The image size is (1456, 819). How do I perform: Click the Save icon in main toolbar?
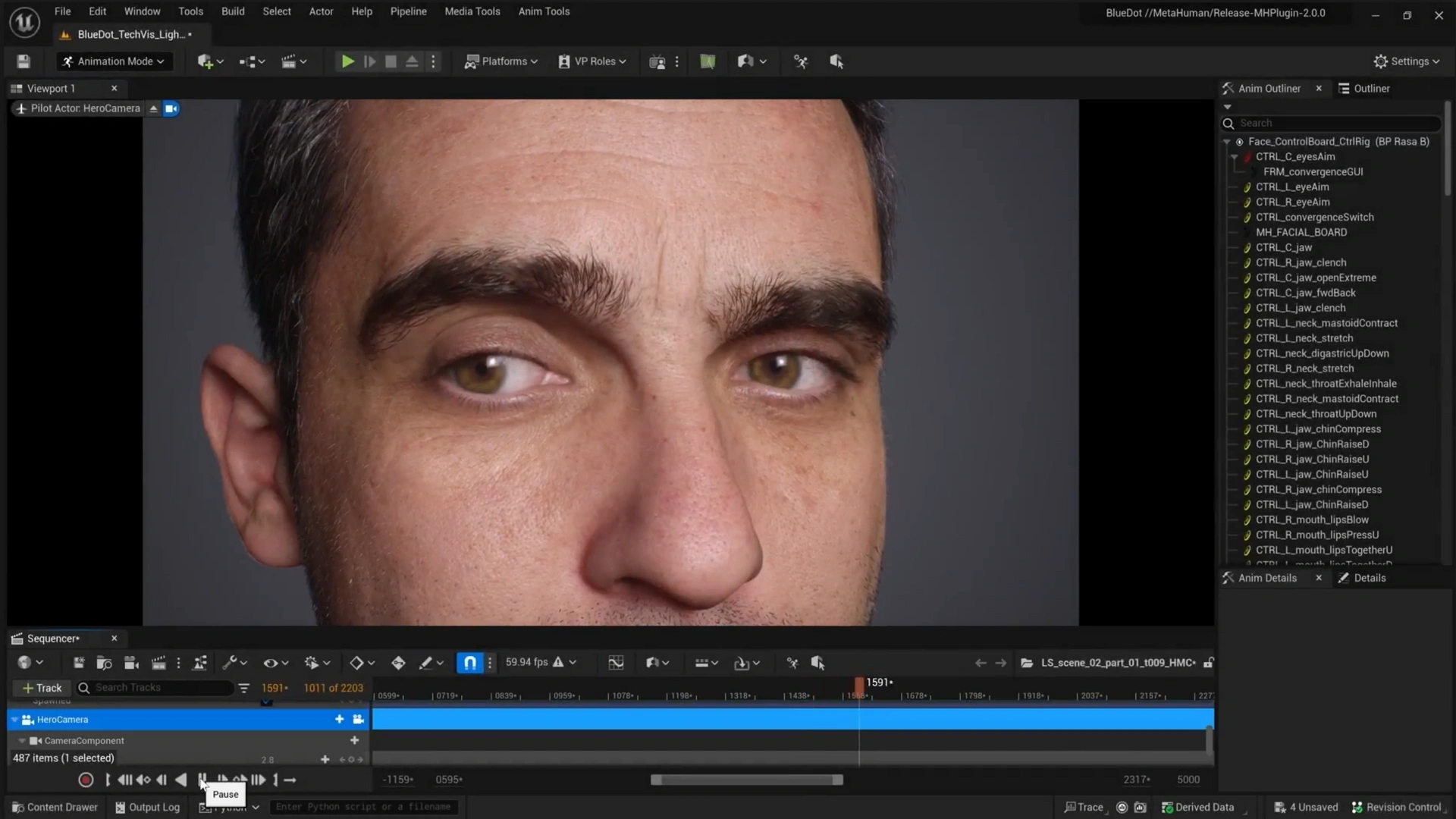[x=24, y=61]
